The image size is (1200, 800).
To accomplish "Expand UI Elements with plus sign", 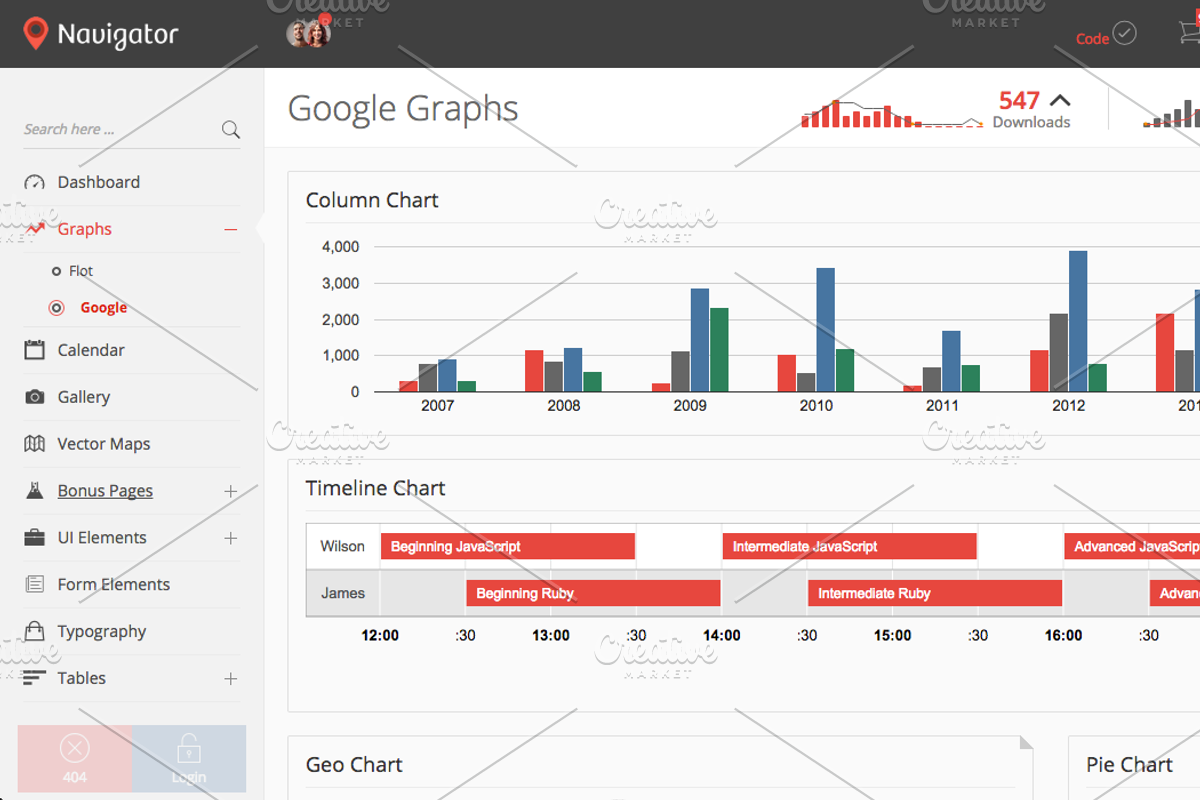I will point(231,538).
